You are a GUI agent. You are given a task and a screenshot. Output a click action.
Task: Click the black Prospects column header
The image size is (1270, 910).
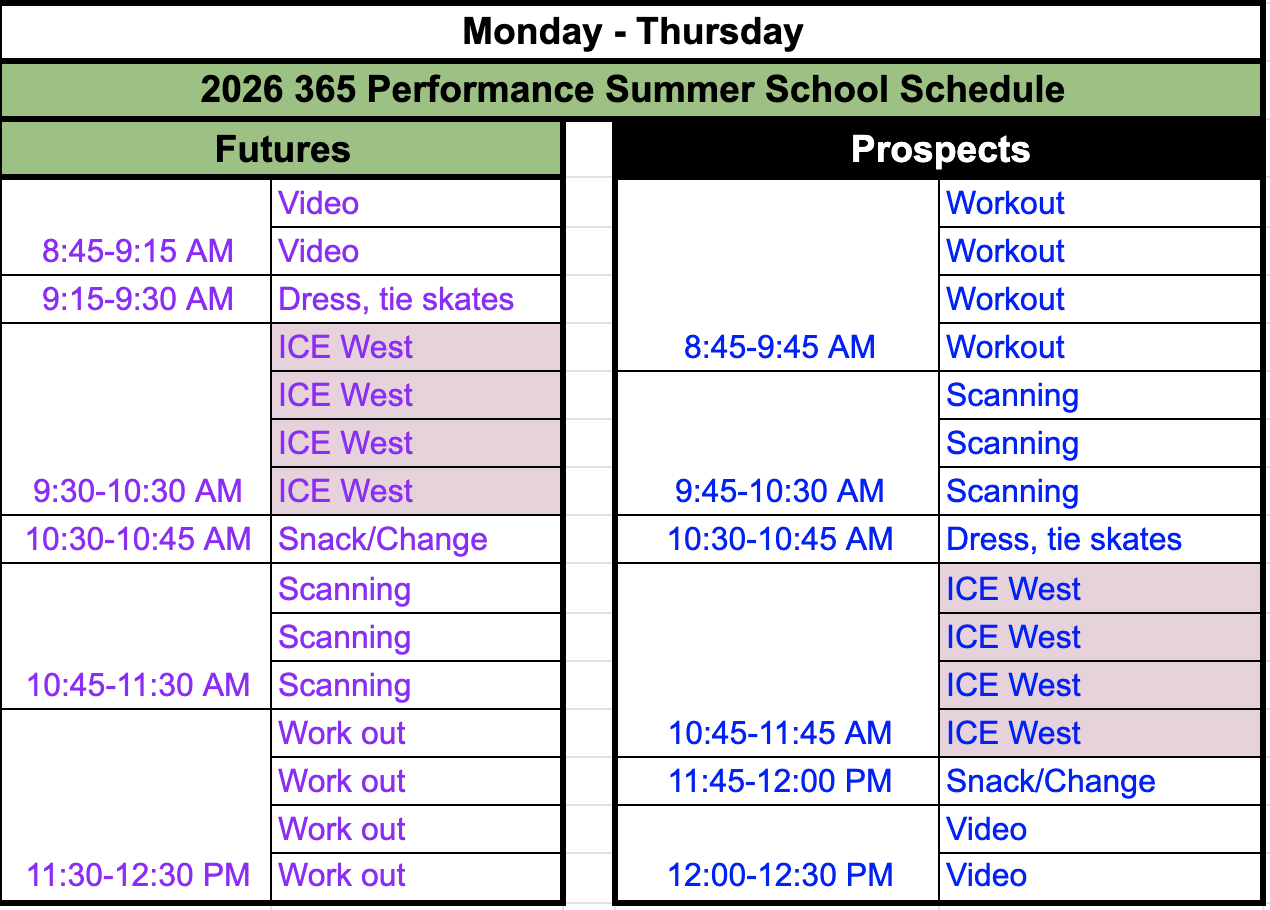pyautogui.click(x=939, y=150)
